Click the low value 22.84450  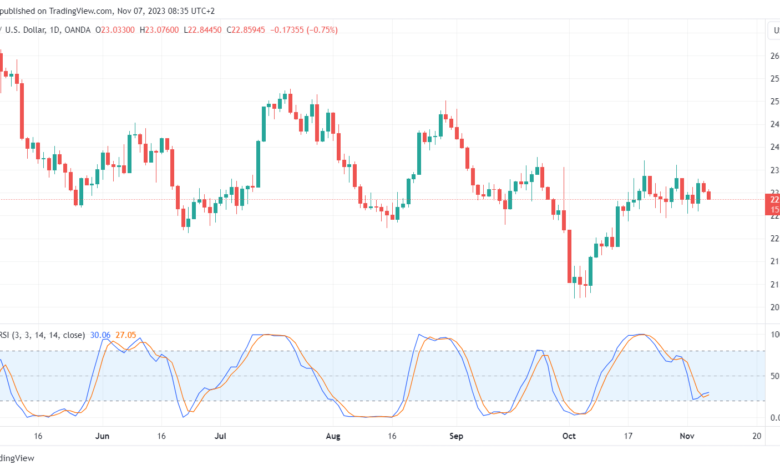coord(205,30)
